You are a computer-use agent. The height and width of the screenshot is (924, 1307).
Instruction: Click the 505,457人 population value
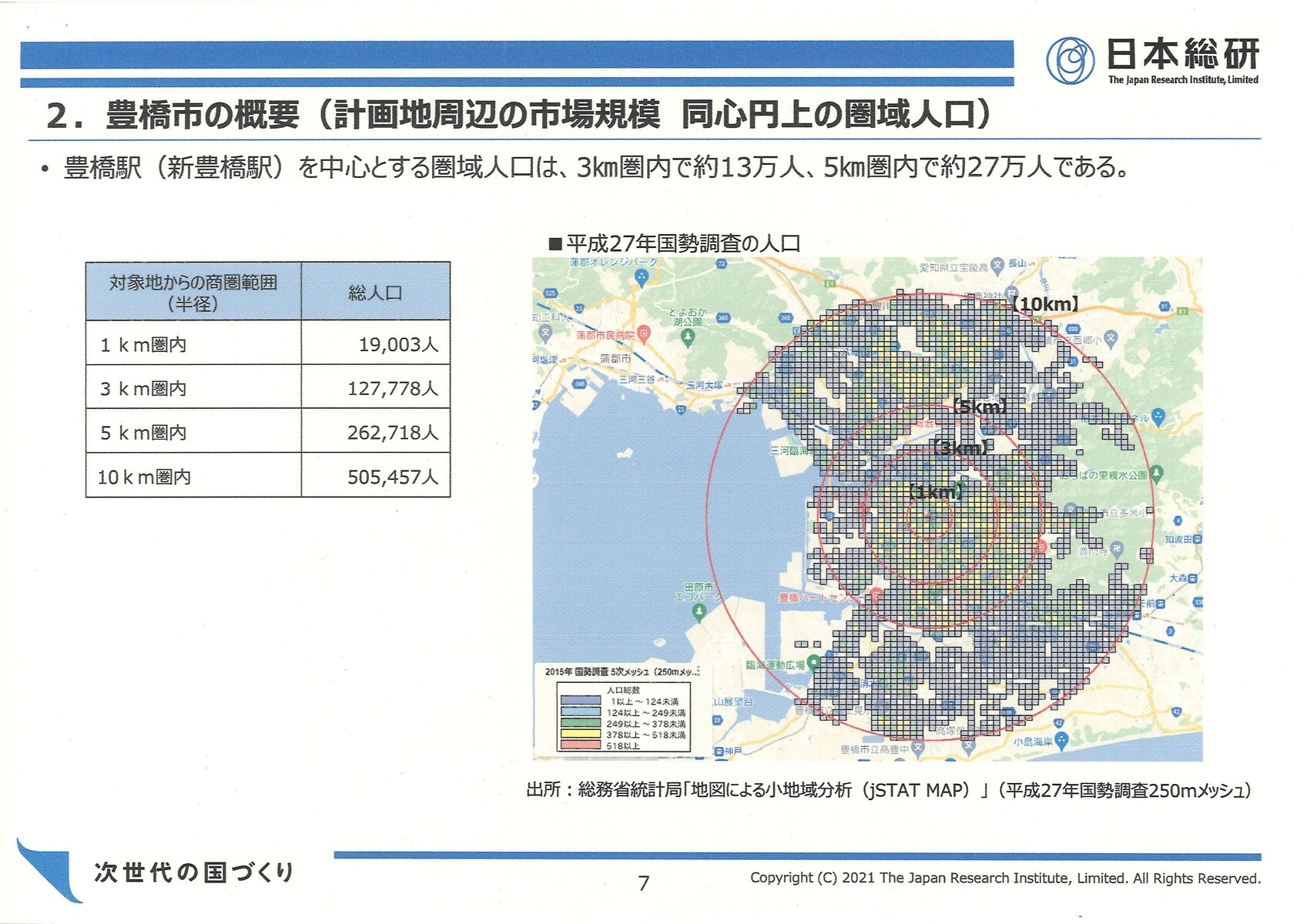tap(393, 477)
